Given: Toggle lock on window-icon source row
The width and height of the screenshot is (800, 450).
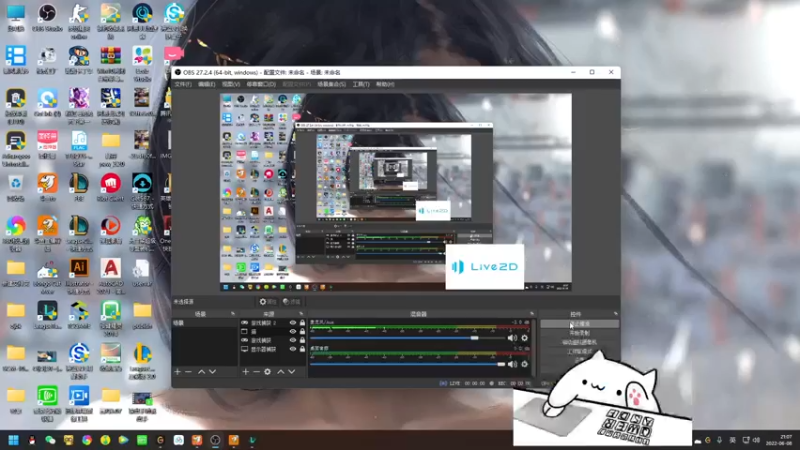Looking at the screenshot, I should [302, 331].
